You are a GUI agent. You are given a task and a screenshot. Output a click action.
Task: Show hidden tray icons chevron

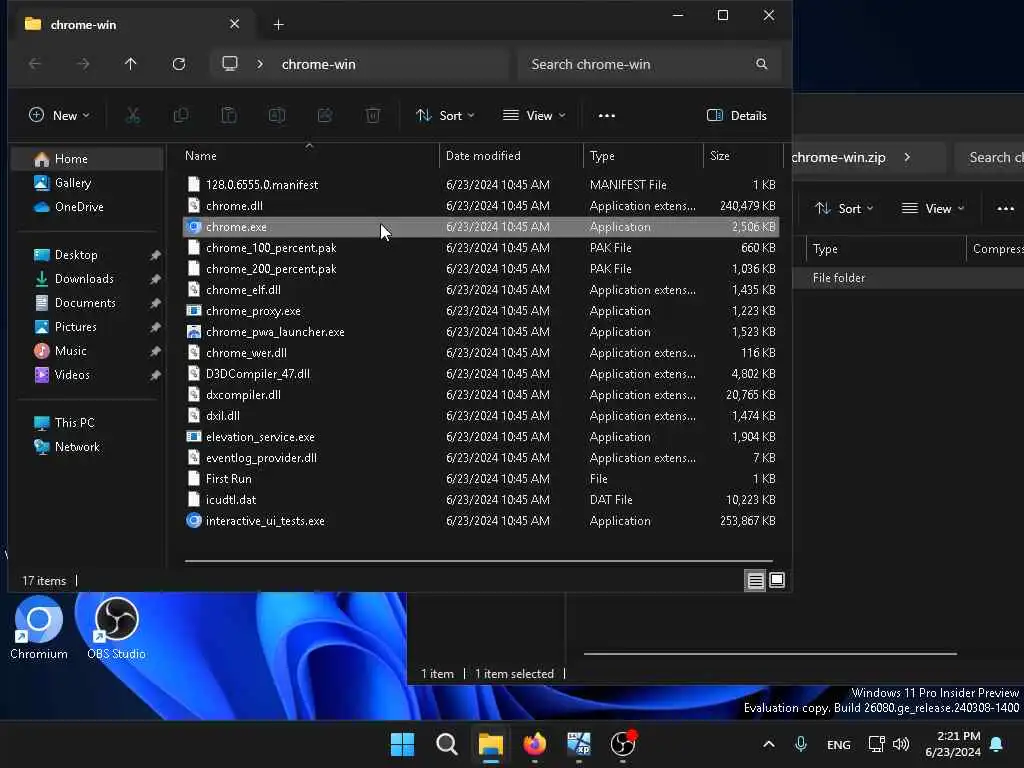point(769,744)
